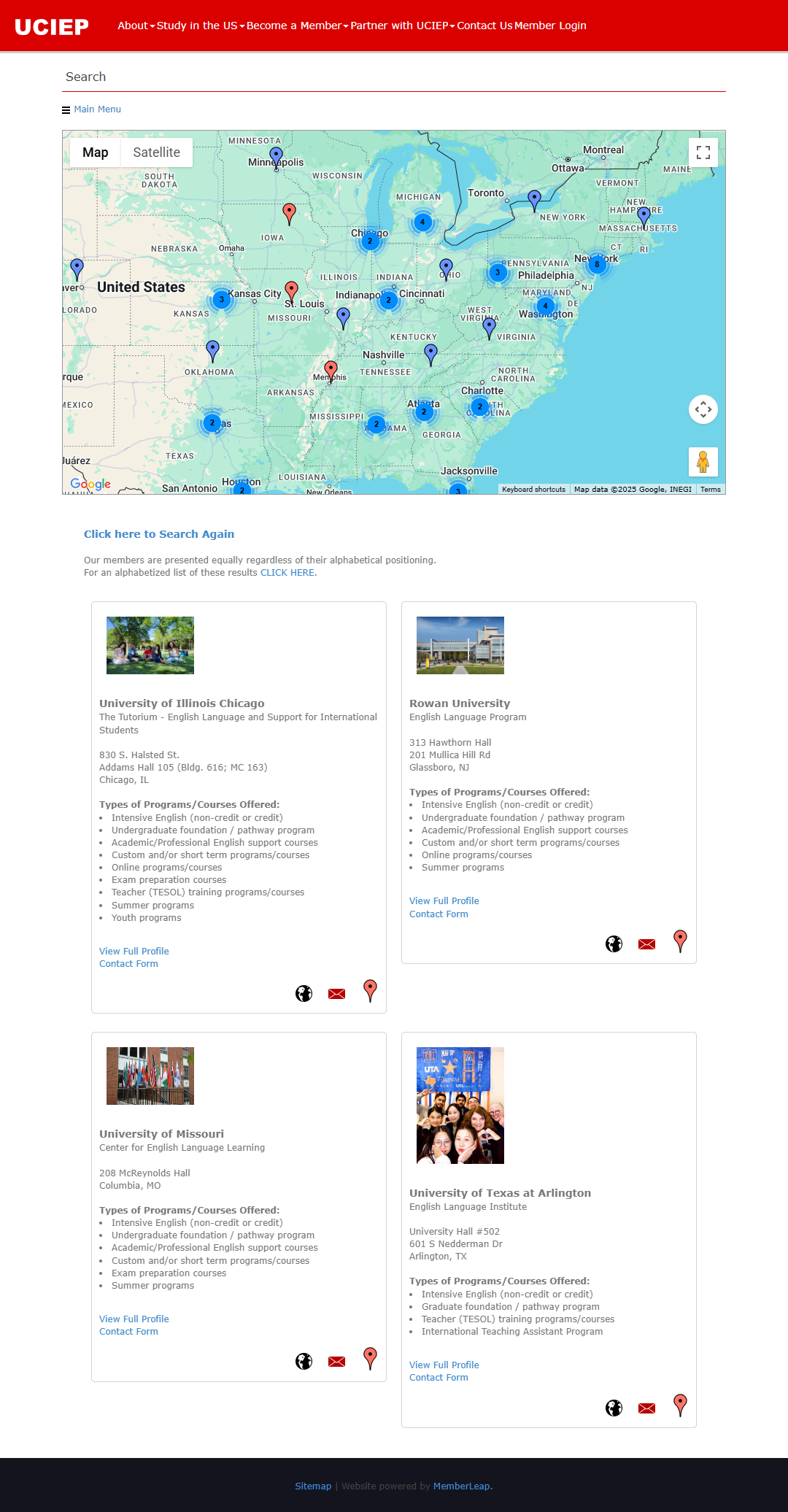This screenshot has height=1512, width=788.
Task: Open the MemberLeap link in footer
Action: click(462, 1486)
